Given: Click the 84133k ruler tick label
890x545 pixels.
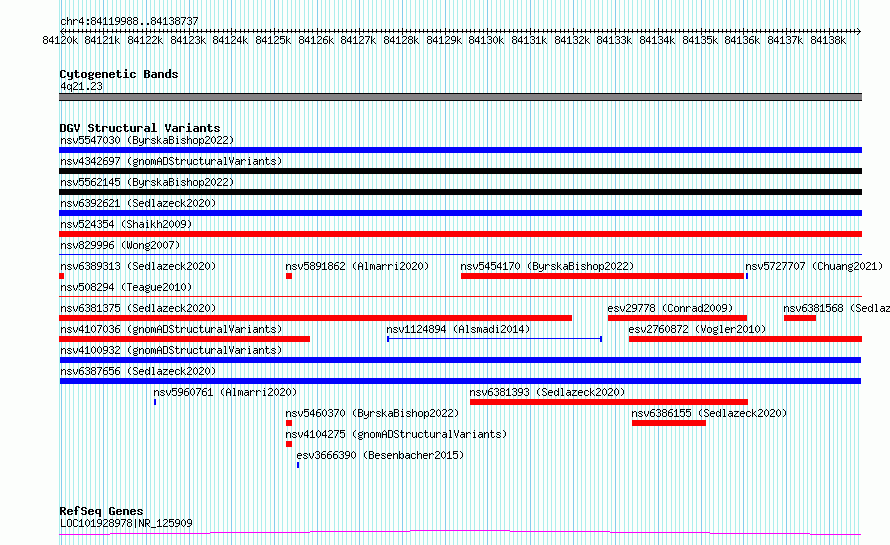Looking at the screenshot, I should click(x=614, y=40).
